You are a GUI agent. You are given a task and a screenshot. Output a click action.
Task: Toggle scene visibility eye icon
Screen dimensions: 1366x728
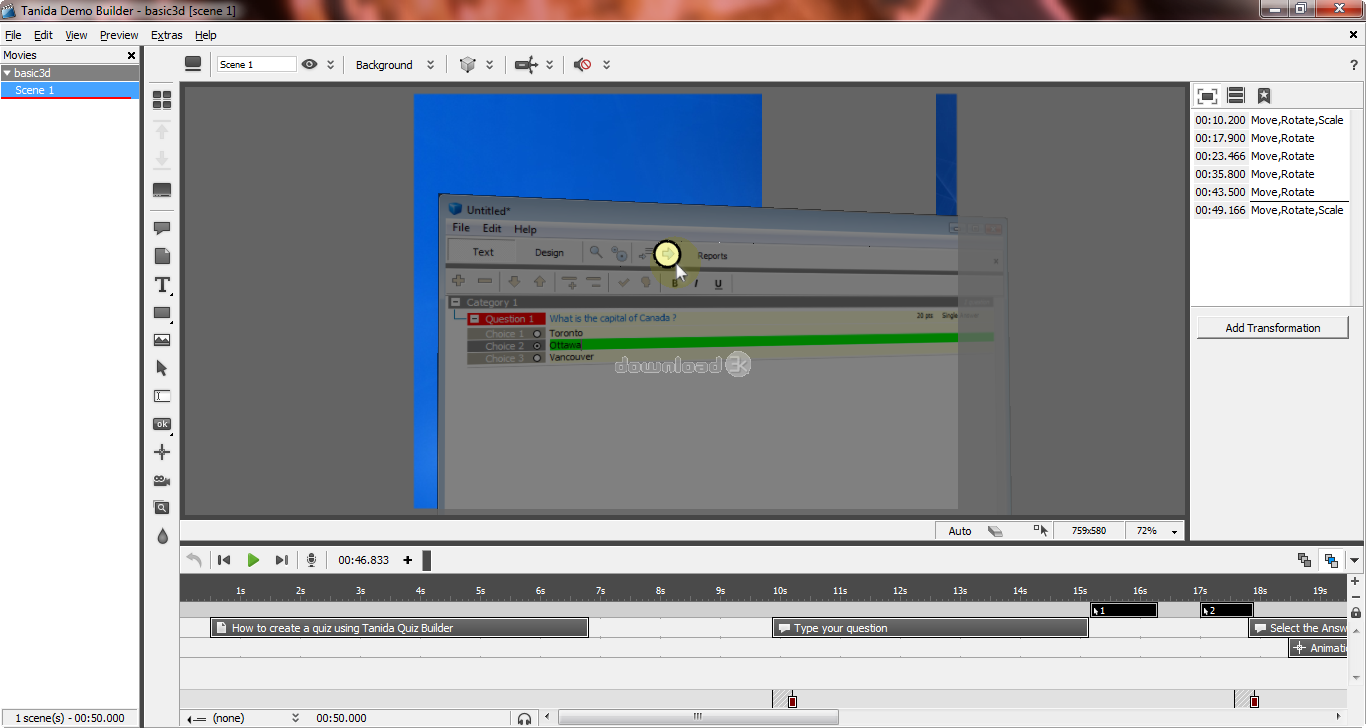tap(310, 64)
